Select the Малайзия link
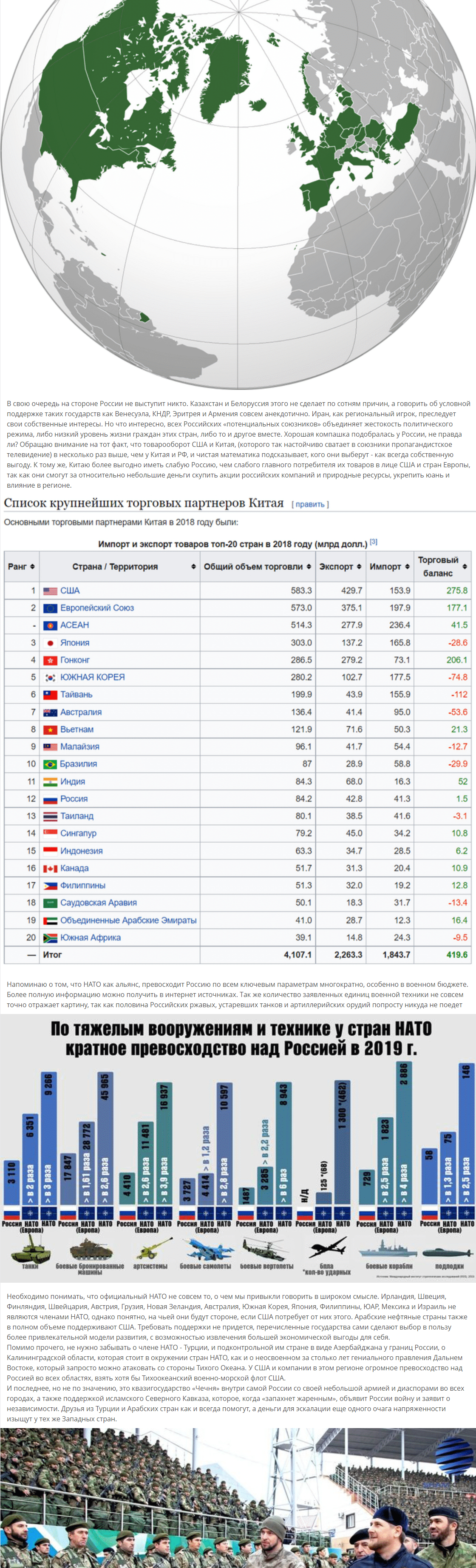 80,746
